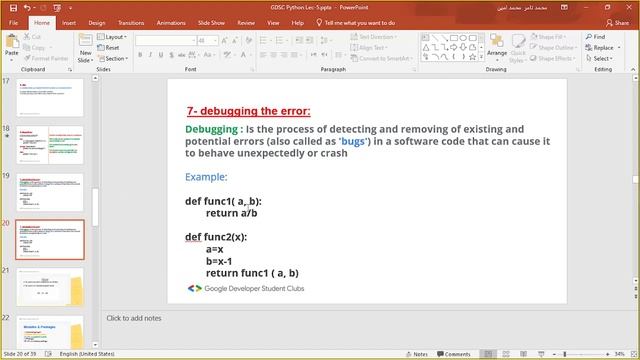Image resolution: width=640 pixels, height=360 pixels.
Task: Click the Undo arrow in the quick access toolbar
Action: pyautogui.click(x=27, y=8)
